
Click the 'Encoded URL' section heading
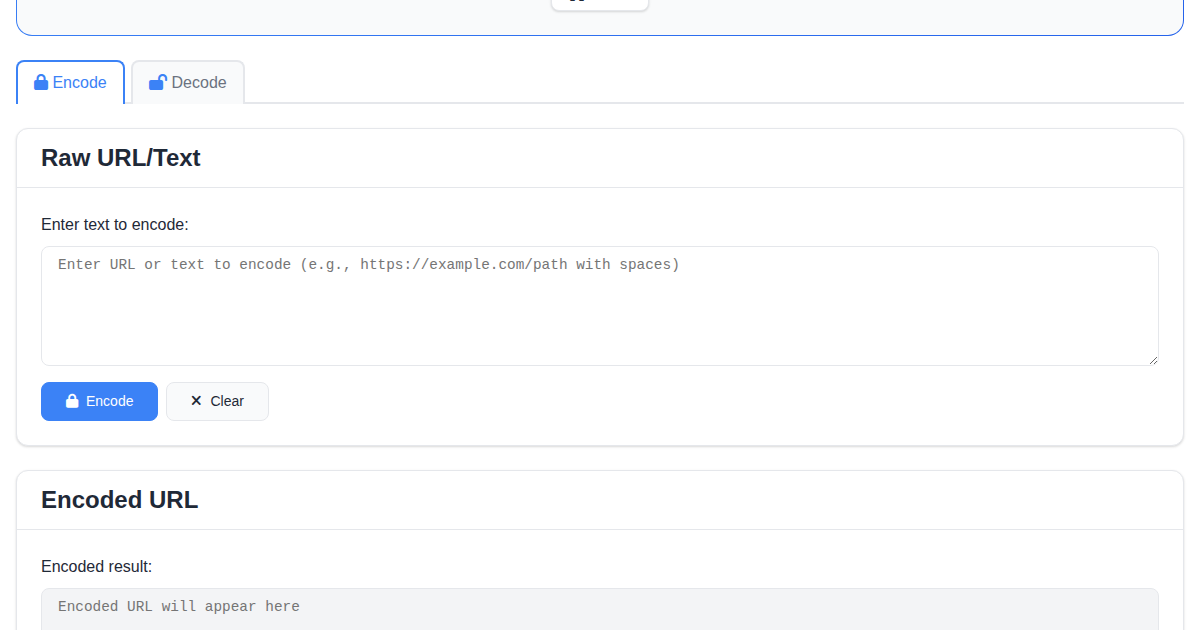(120, 500)
